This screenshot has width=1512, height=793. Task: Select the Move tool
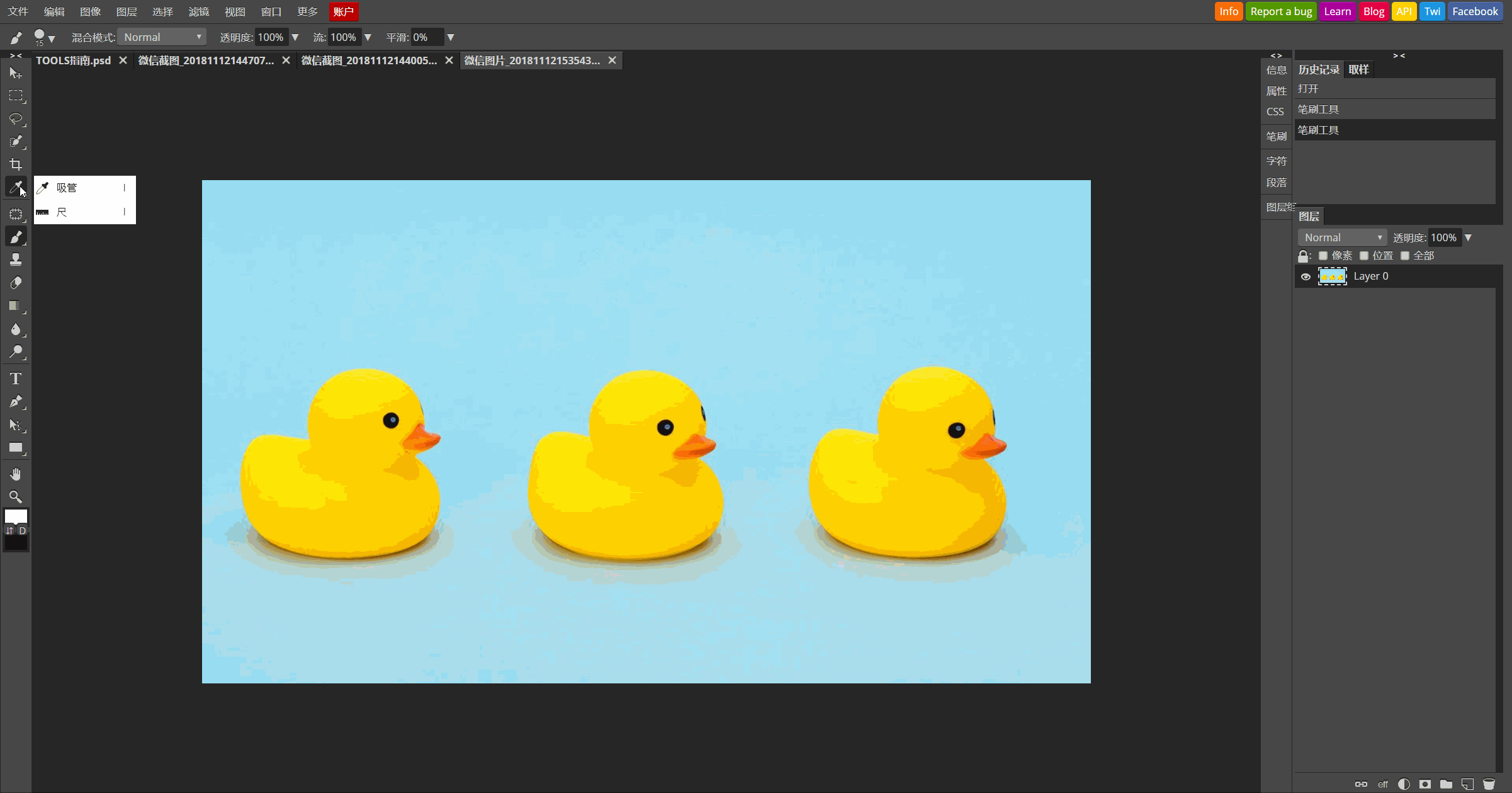click(15, 72)
